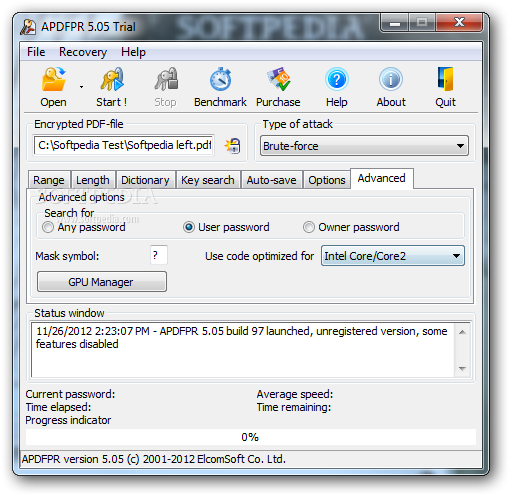Click the Current password label
The height and width of the screenshot is (496, 510).
point(70,394)
